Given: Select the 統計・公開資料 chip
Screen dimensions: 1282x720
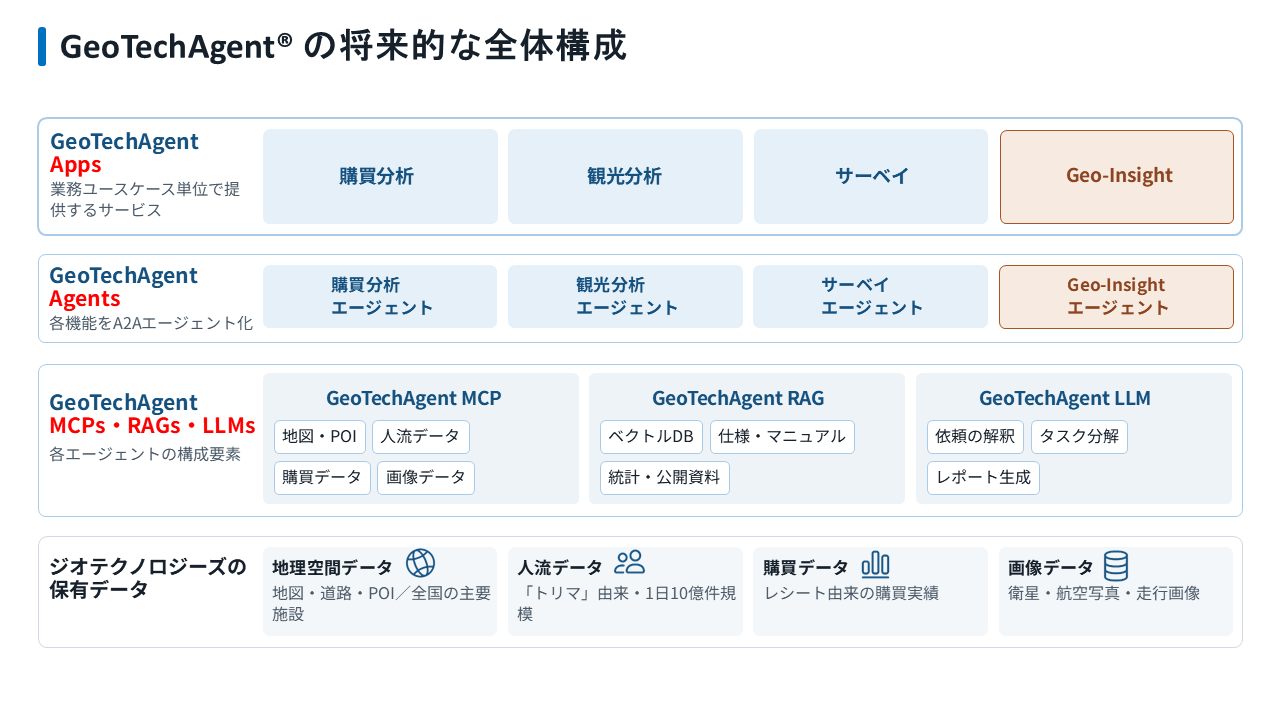Looking at the screenshot, I should [665, 478].
